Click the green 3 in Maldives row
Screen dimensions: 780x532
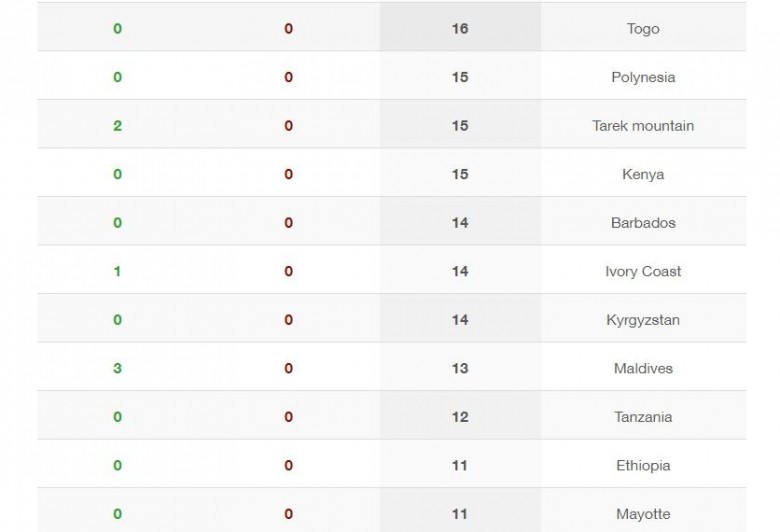tap(118, 368)
